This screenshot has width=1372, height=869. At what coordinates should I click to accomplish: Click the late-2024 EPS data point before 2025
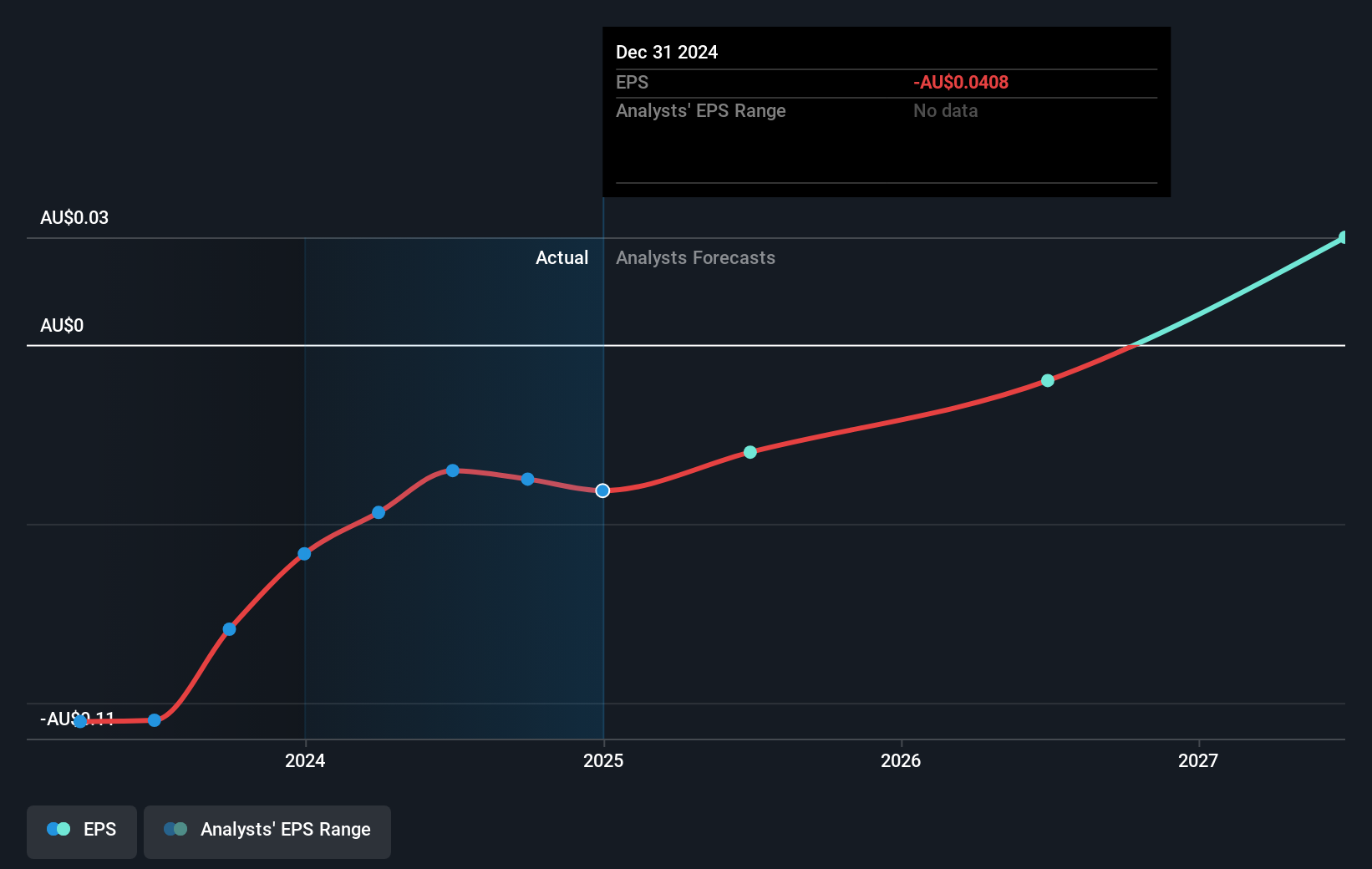[527, 479]
